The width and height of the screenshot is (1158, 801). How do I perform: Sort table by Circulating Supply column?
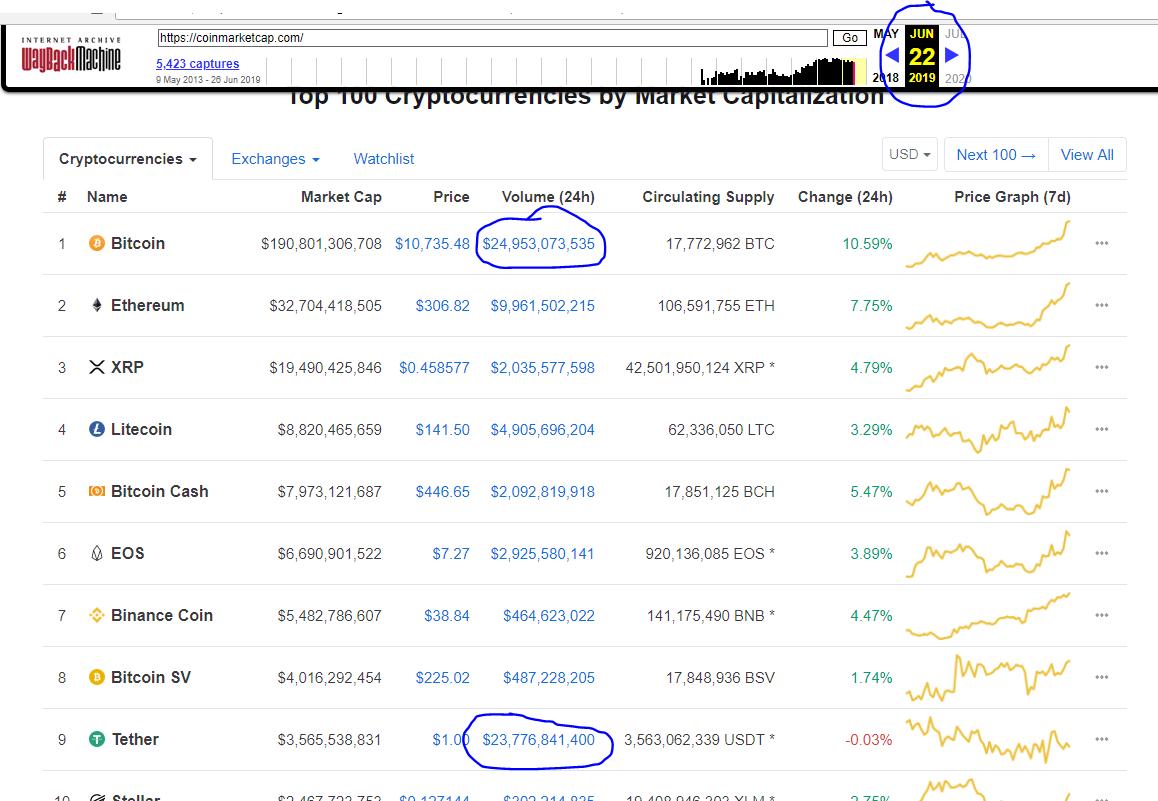click(x=708, y=197)
